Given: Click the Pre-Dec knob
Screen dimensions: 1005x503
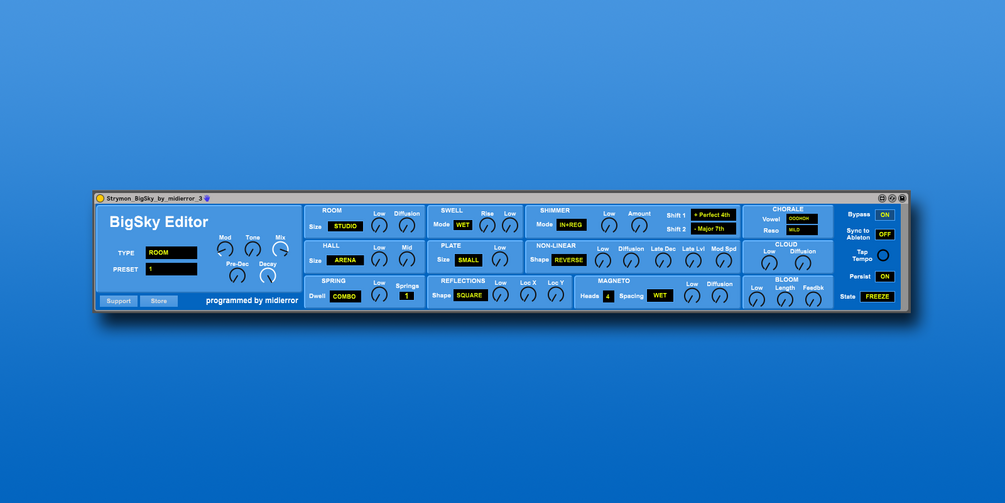Looking at the screenshot, I should [237, 276].
